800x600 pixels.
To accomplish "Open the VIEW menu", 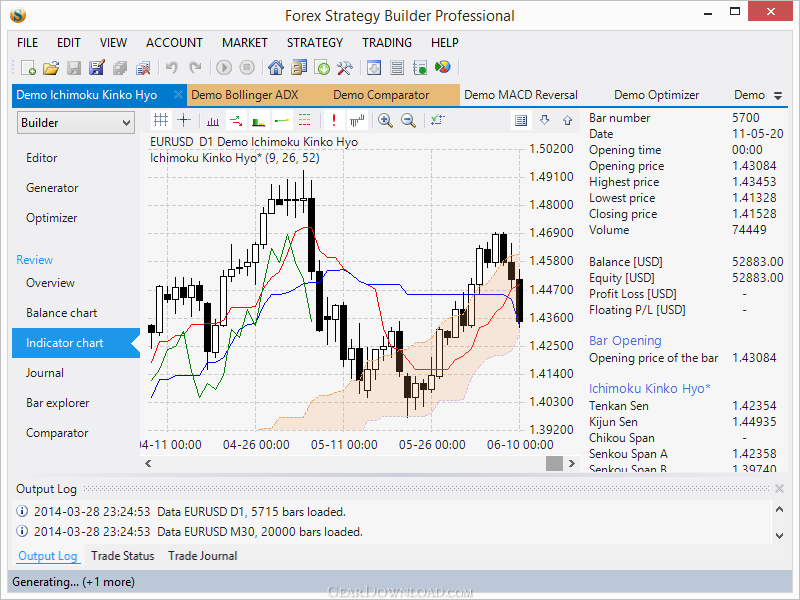I will [113, 43].
